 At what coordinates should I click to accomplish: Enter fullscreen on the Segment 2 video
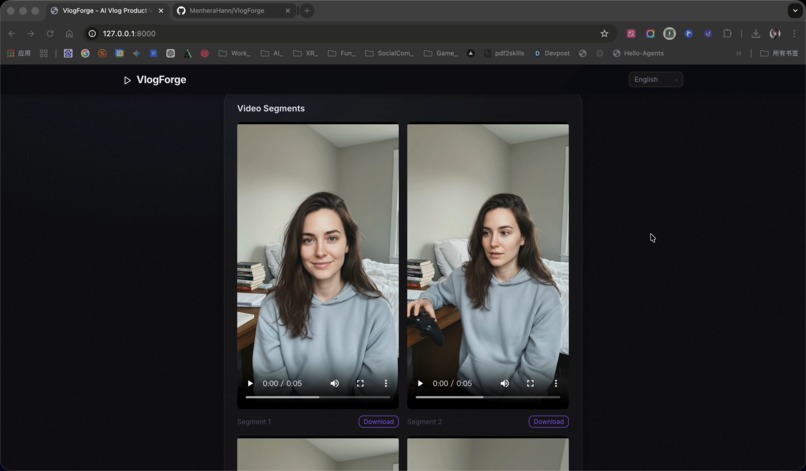[x=530, y=383]
